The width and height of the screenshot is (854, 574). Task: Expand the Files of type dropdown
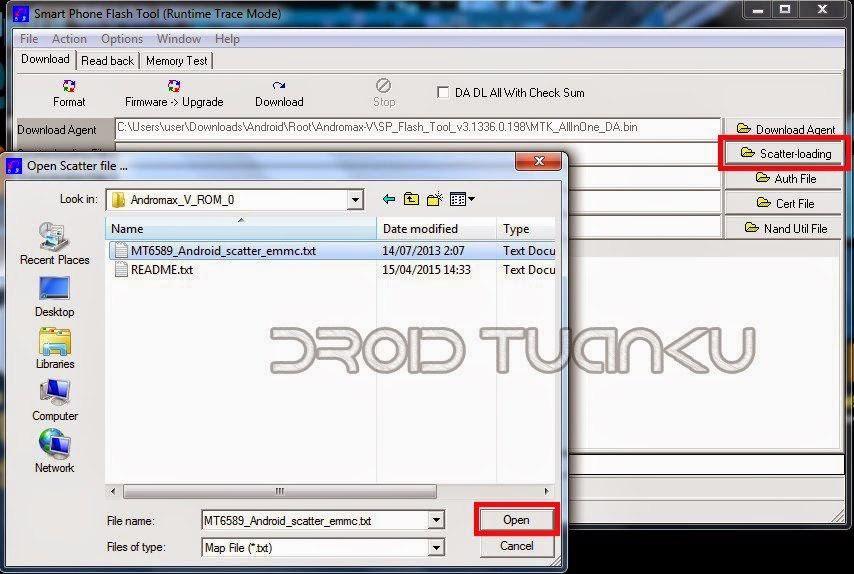point(436,547)
